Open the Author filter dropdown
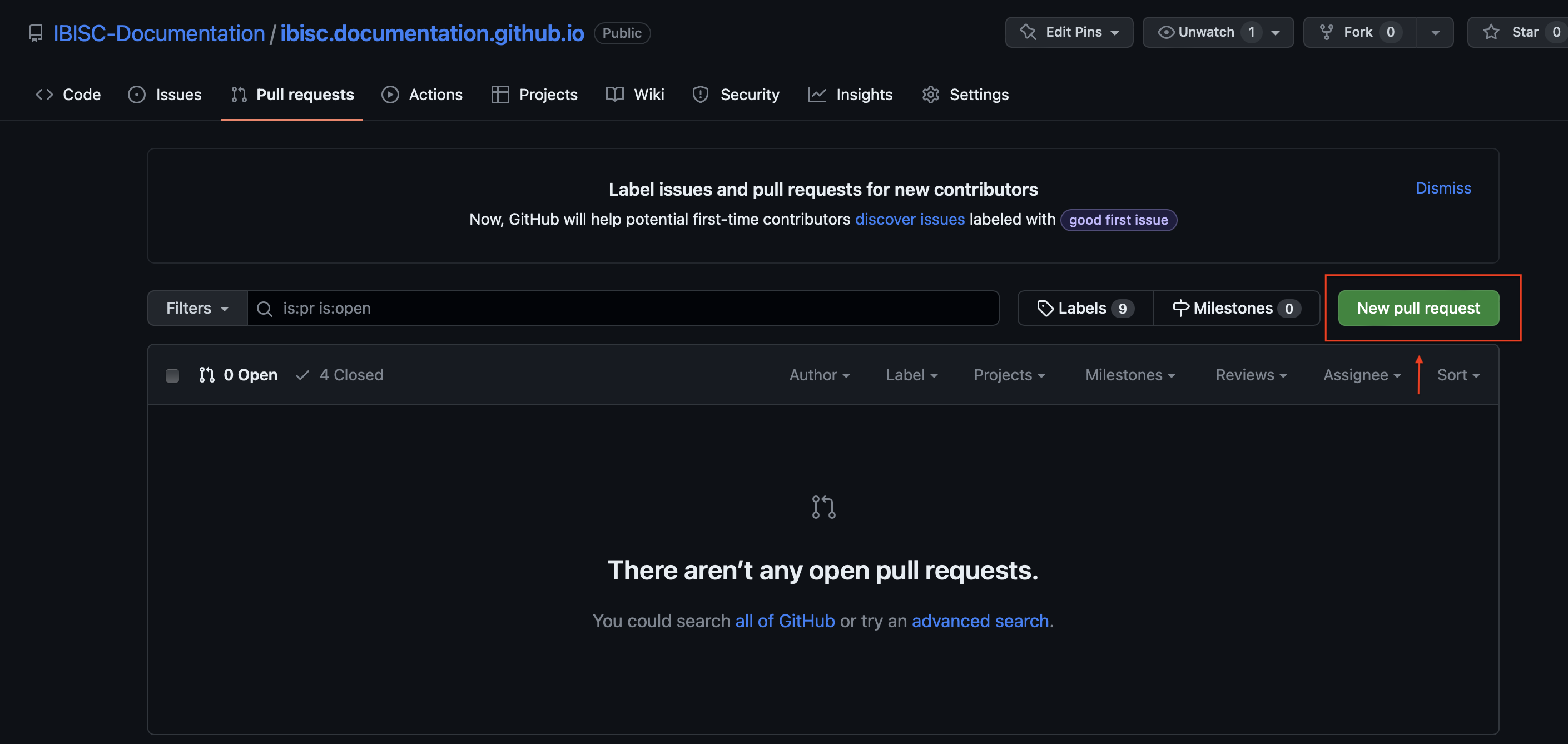This screenshot has height=744, width=1568. pyautogui.click(x=819, y=375)
